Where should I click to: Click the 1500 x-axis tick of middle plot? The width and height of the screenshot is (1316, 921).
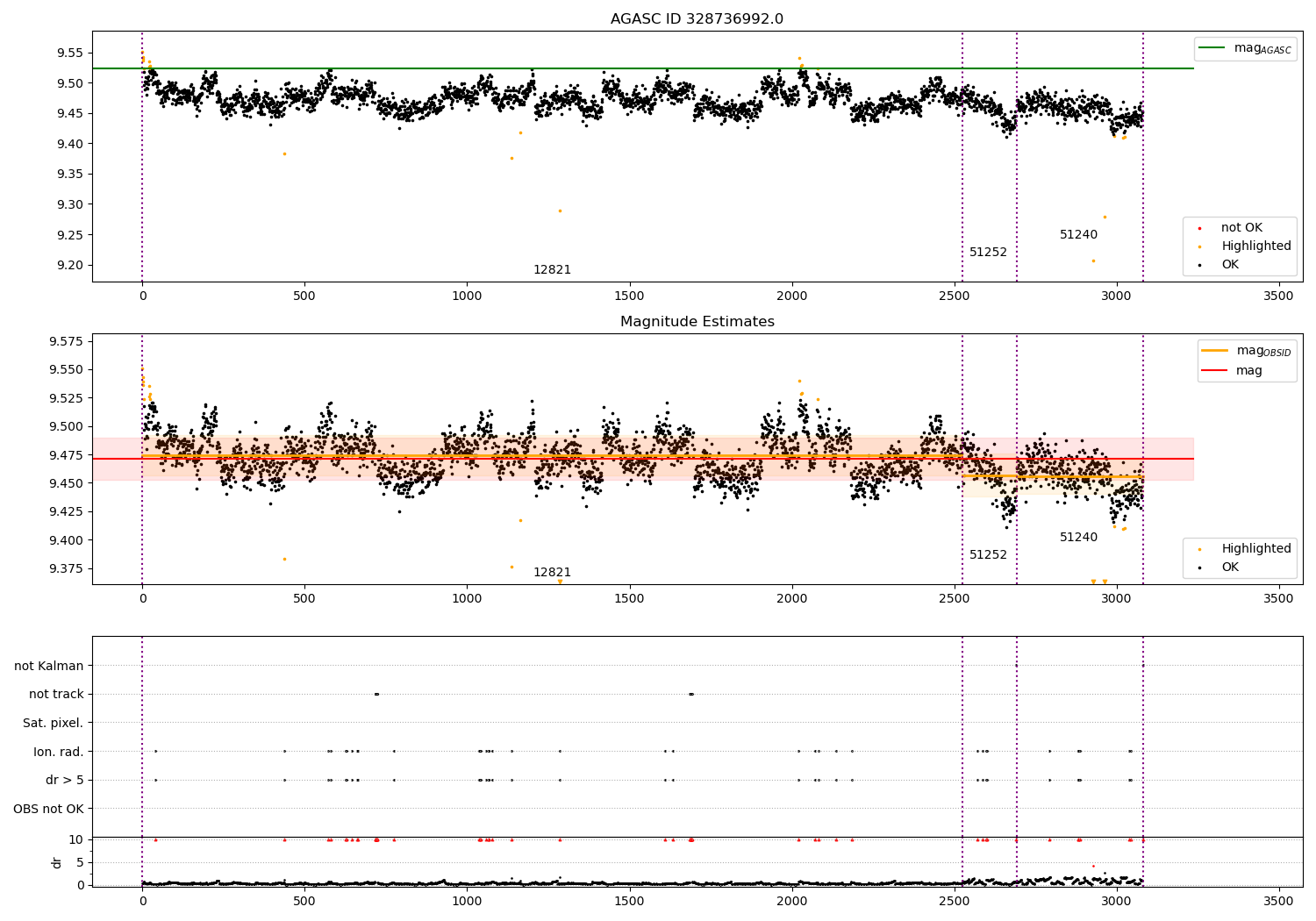pyautogui.click(x=629, y=599)
